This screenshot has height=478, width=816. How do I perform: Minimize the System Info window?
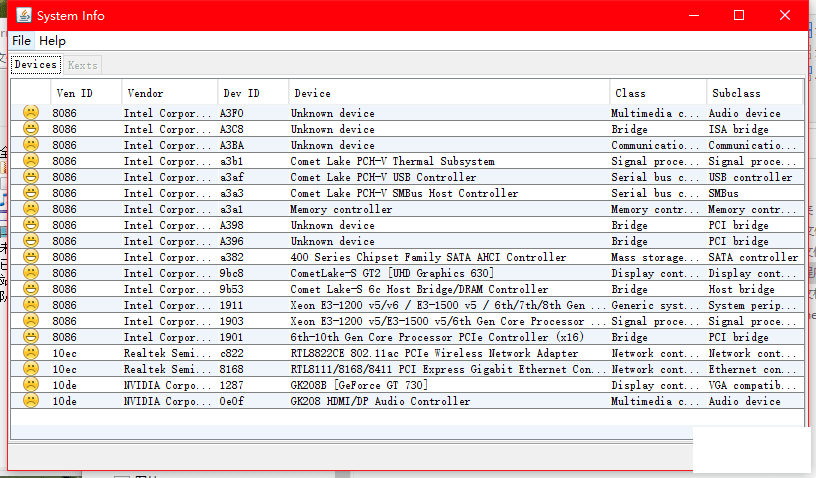coord(694,15)
